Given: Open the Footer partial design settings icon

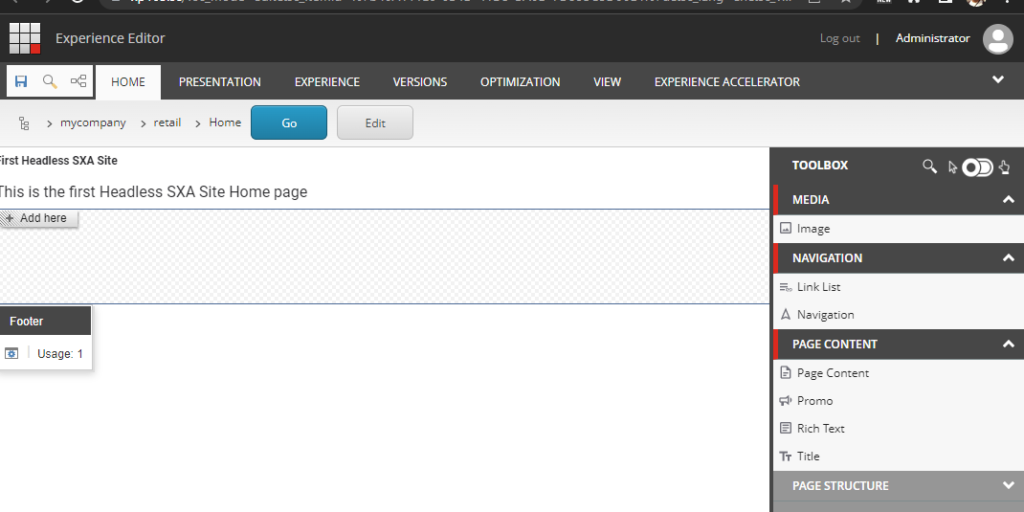Looking at the screenshot, I should pos(12,353).
